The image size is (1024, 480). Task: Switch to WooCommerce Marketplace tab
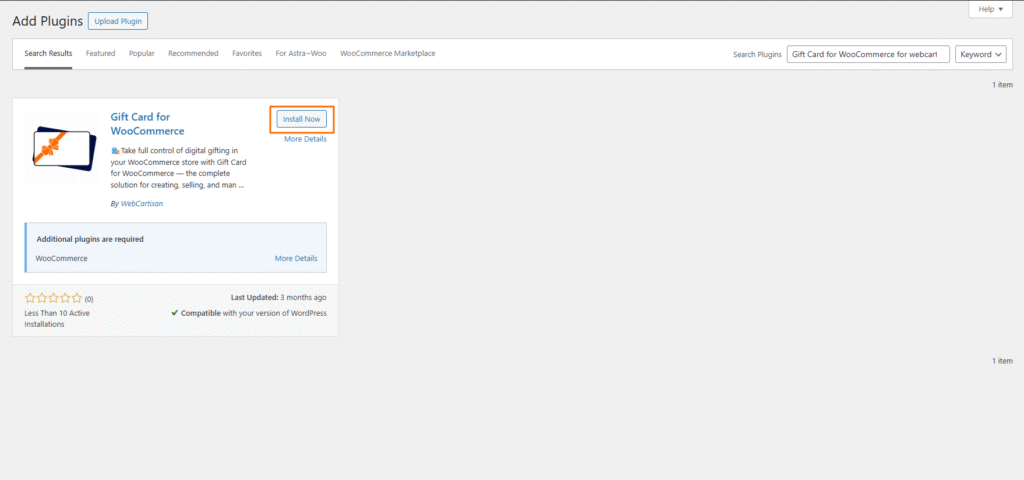click(x=387, y=53)
